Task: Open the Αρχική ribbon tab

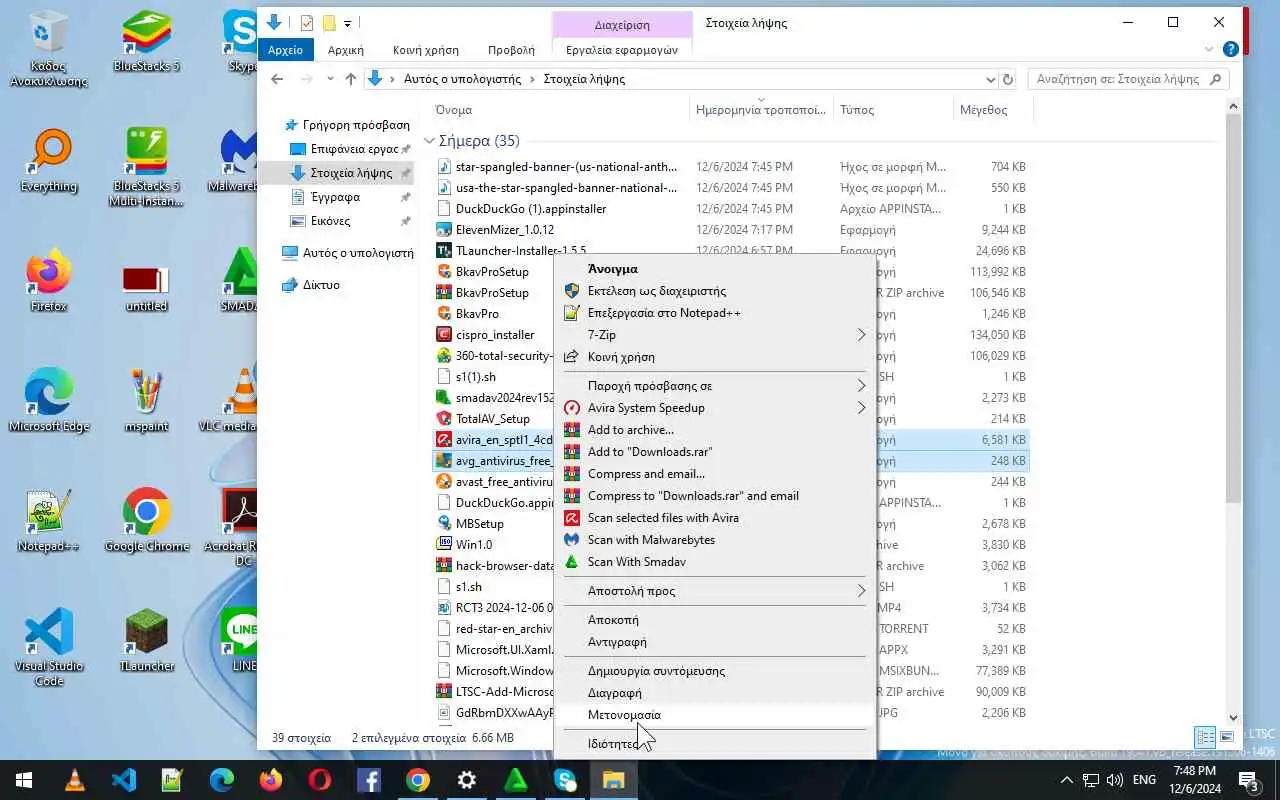Action: pos(346,49)
